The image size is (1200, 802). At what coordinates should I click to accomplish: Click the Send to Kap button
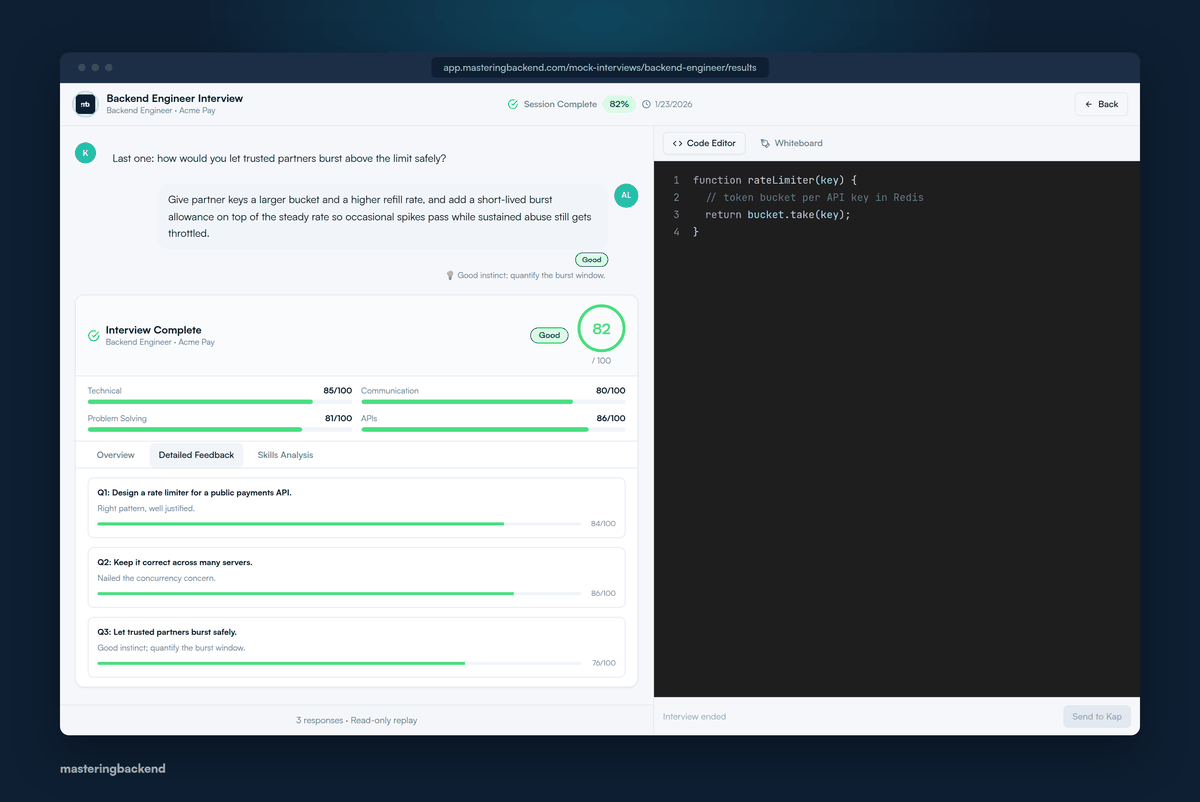click(x=1097, y=716)
